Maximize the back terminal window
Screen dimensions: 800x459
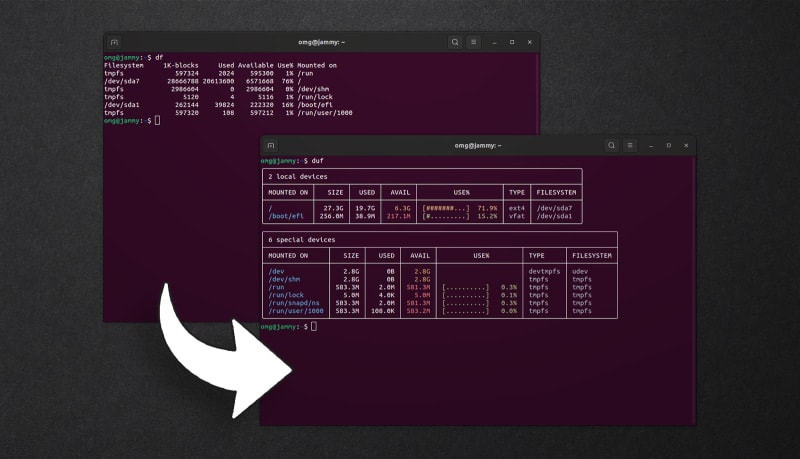pos(512,42)
